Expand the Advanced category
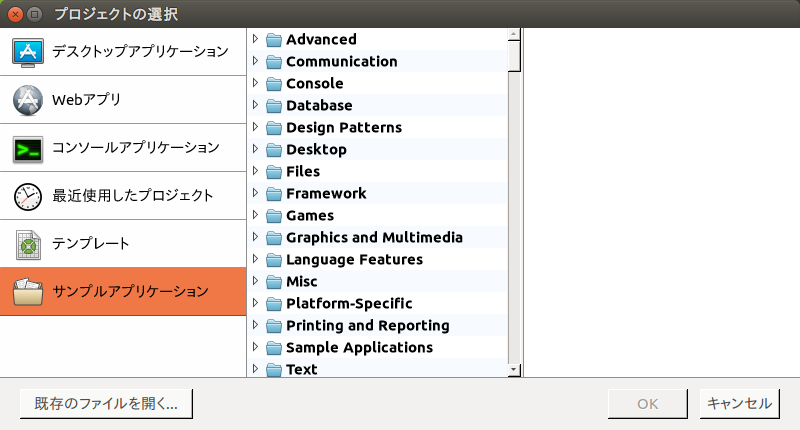This screenshot has height=430, width=800. 256,39
